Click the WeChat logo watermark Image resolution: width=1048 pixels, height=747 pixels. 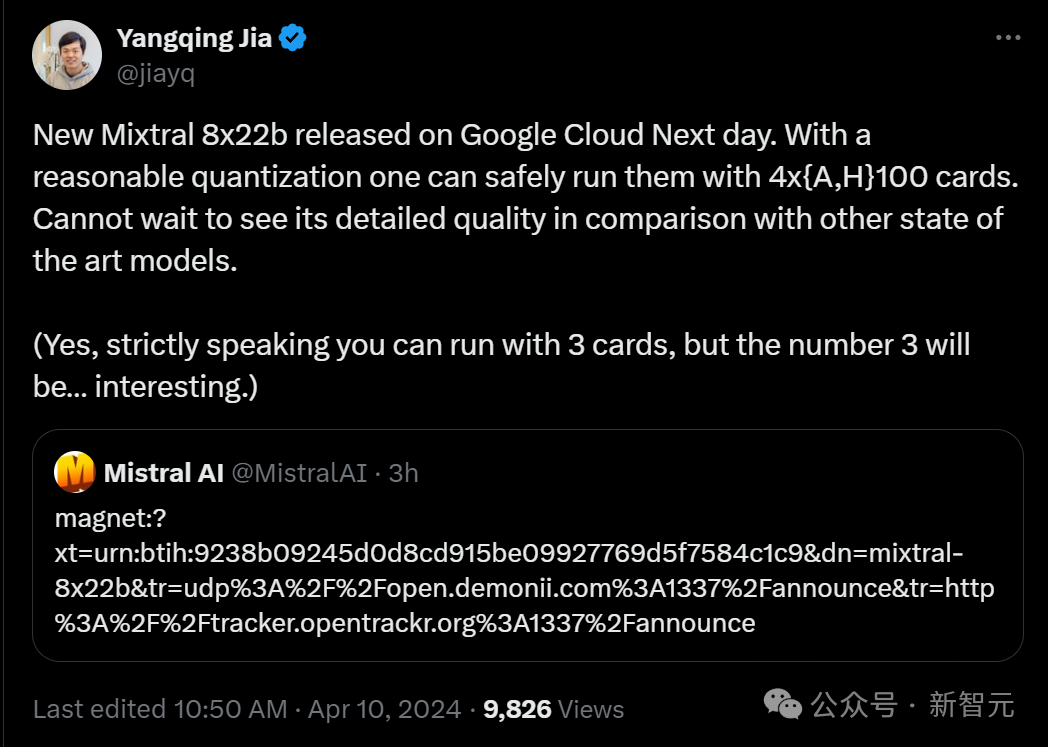(x=783, y=705)
